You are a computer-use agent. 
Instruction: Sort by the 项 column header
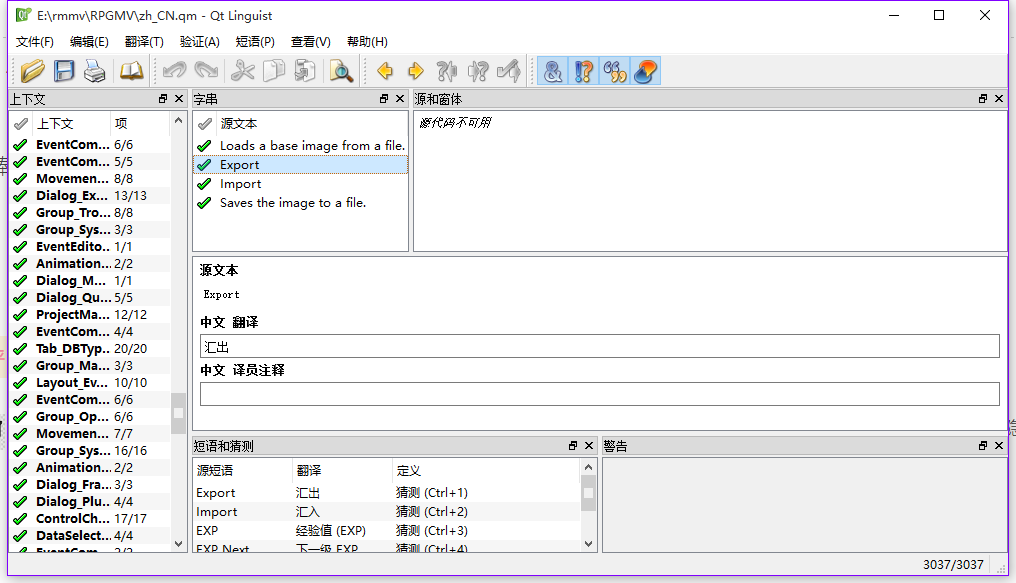140,123
